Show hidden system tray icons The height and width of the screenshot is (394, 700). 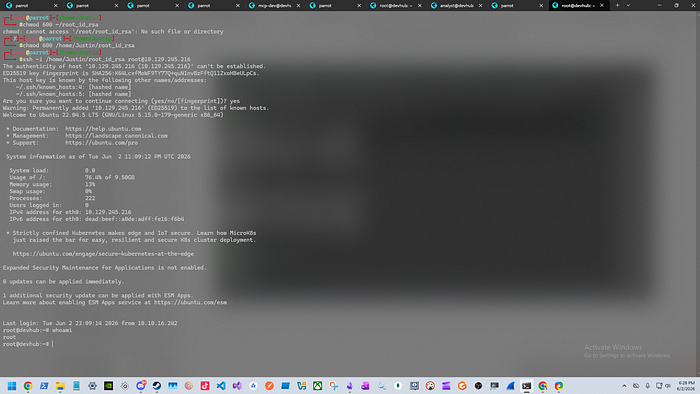(x=624, y=386)
